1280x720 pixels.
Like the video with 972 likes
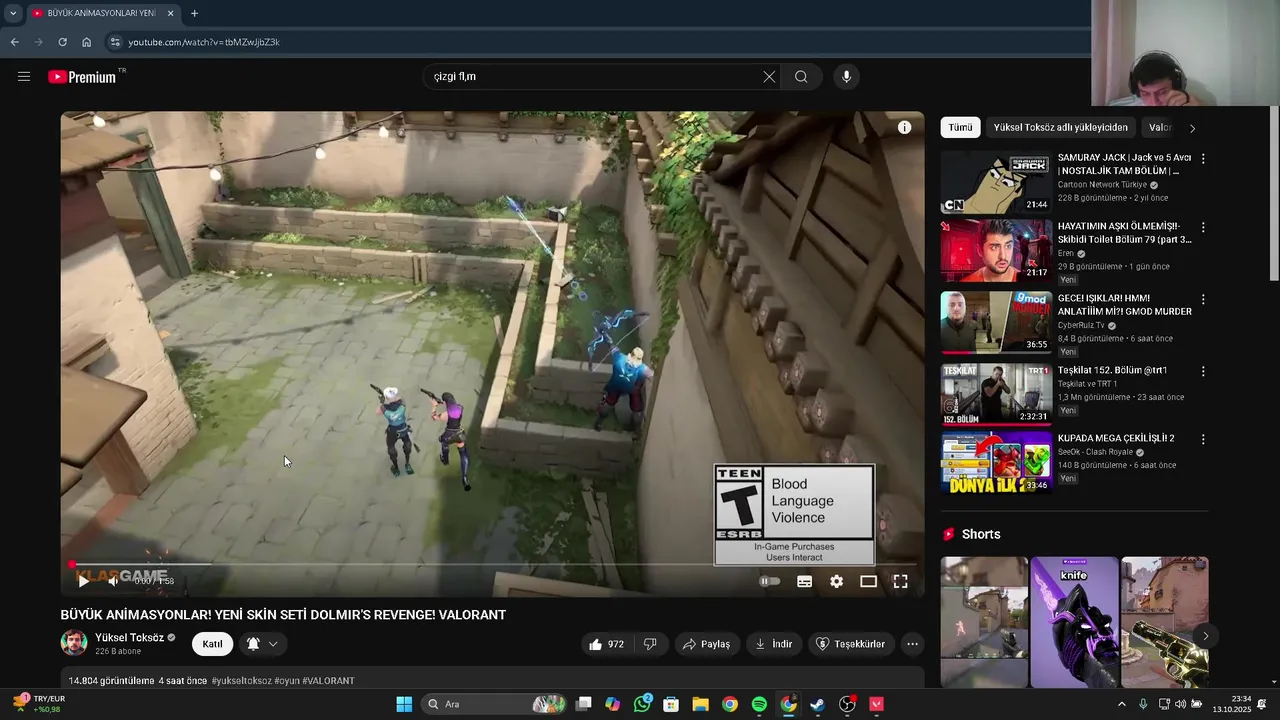coord(606,644)
